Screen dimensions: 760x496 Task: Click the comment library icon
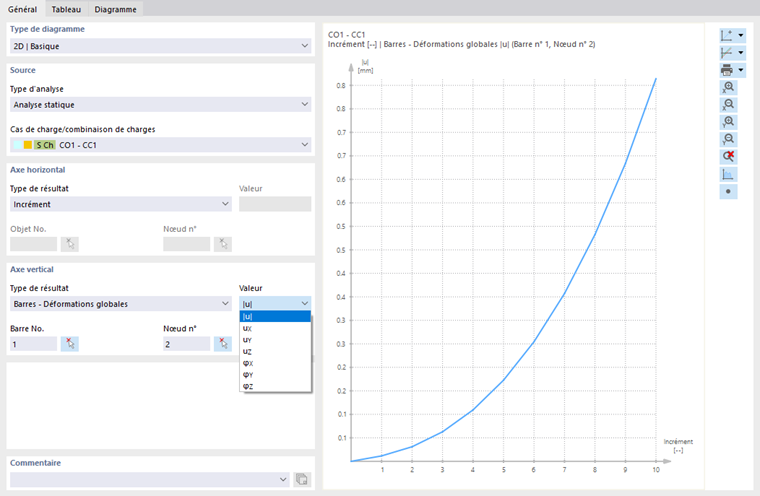pyautogui.click(x=301, y=479)
